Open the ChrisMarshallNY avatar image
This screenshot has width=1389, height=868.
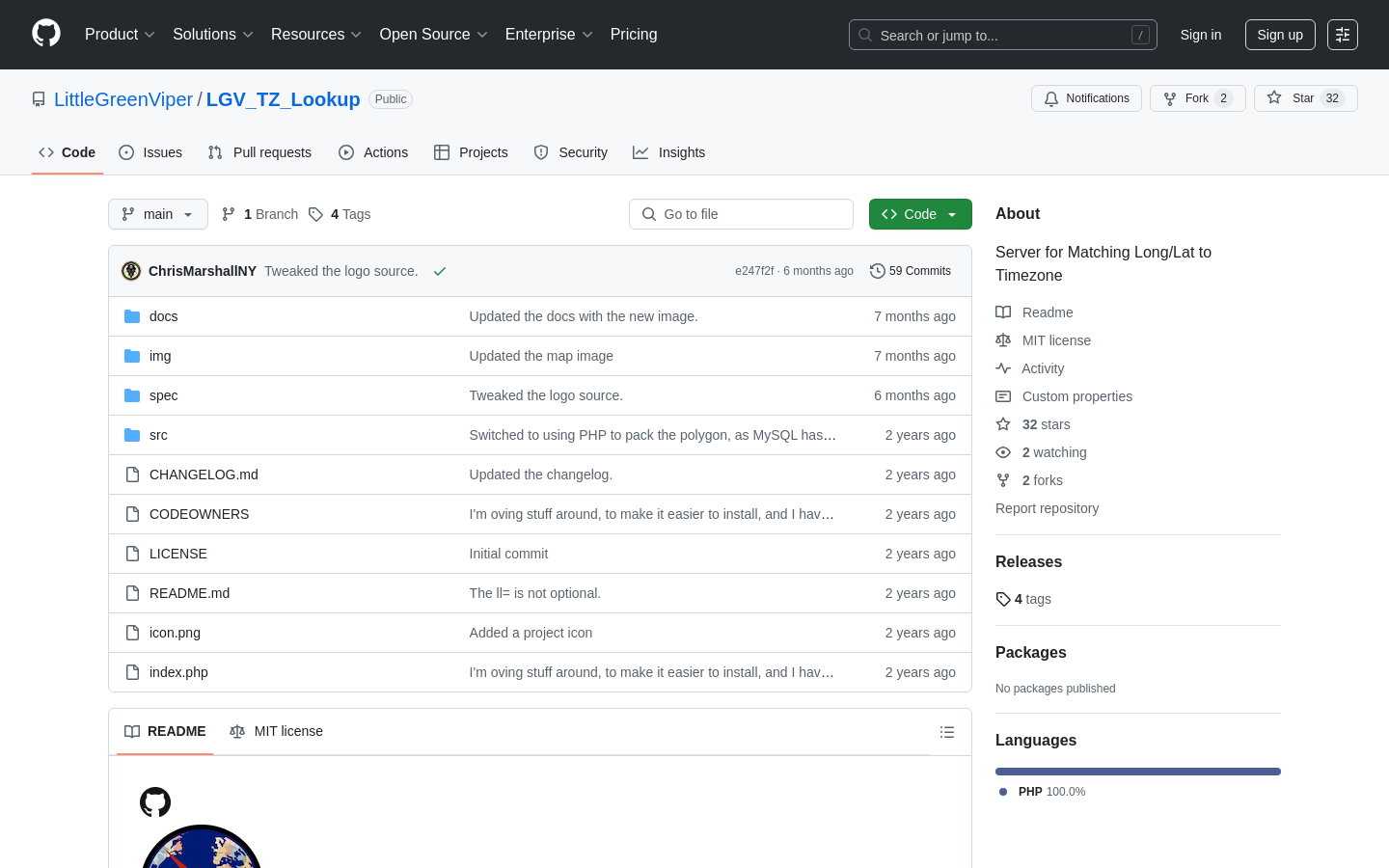(x=131, y=271)
